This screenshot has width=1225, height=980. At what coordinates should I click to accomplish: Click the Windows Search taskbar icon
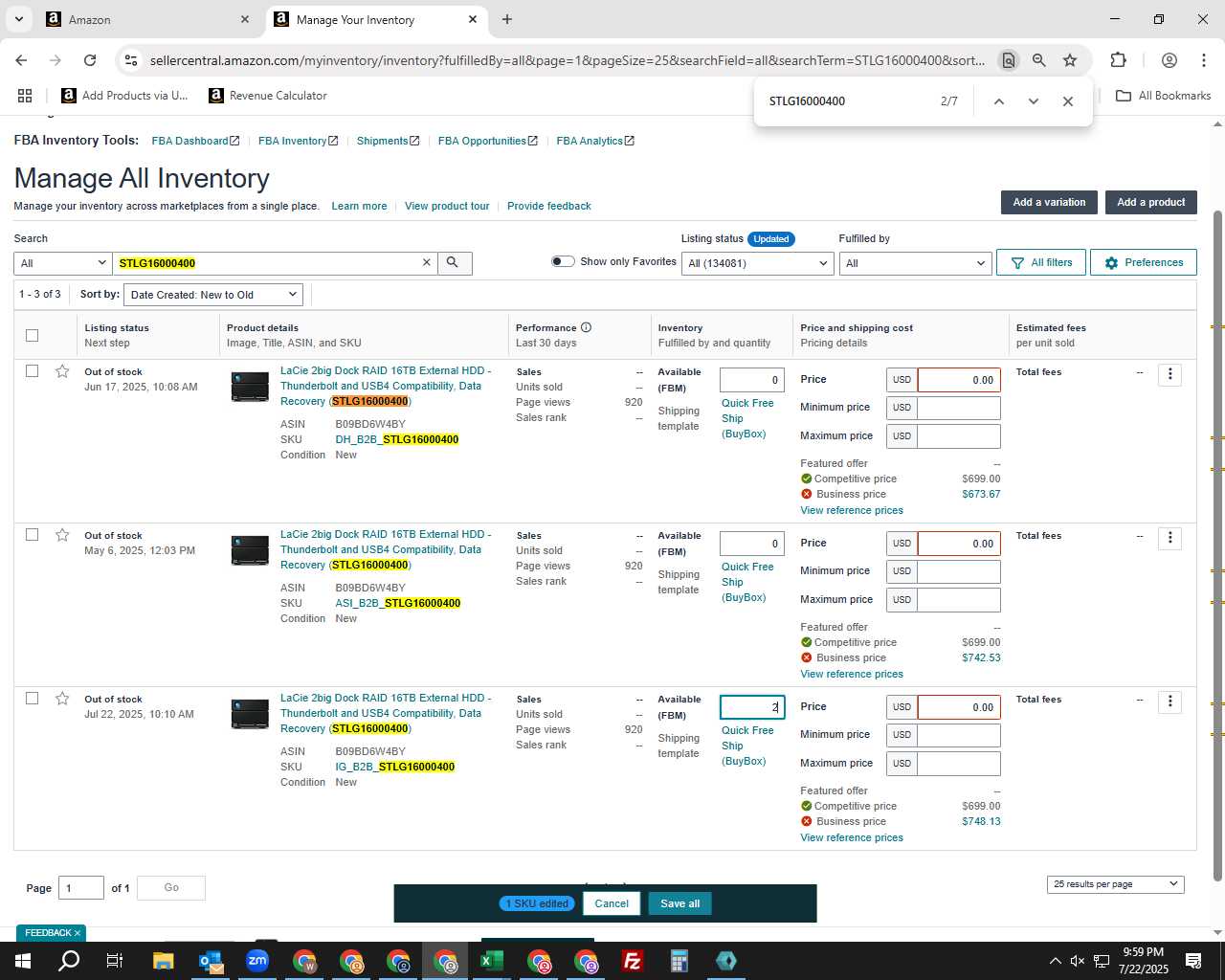(69, 961)
